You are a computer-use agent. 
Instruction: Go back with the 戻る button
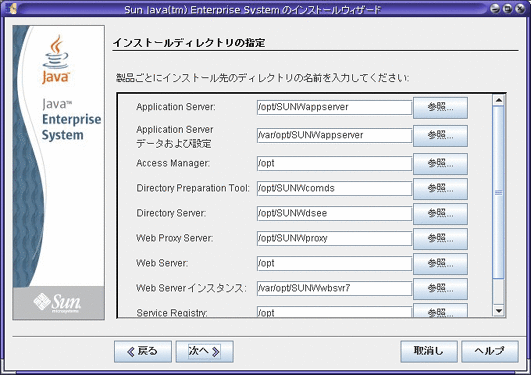point(143,352)
